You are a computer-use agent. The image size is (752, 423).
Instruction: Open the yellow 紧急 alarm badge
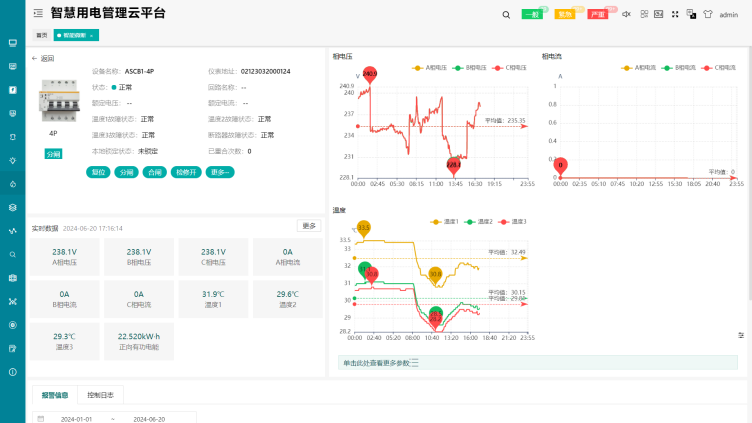click(565, 14)
